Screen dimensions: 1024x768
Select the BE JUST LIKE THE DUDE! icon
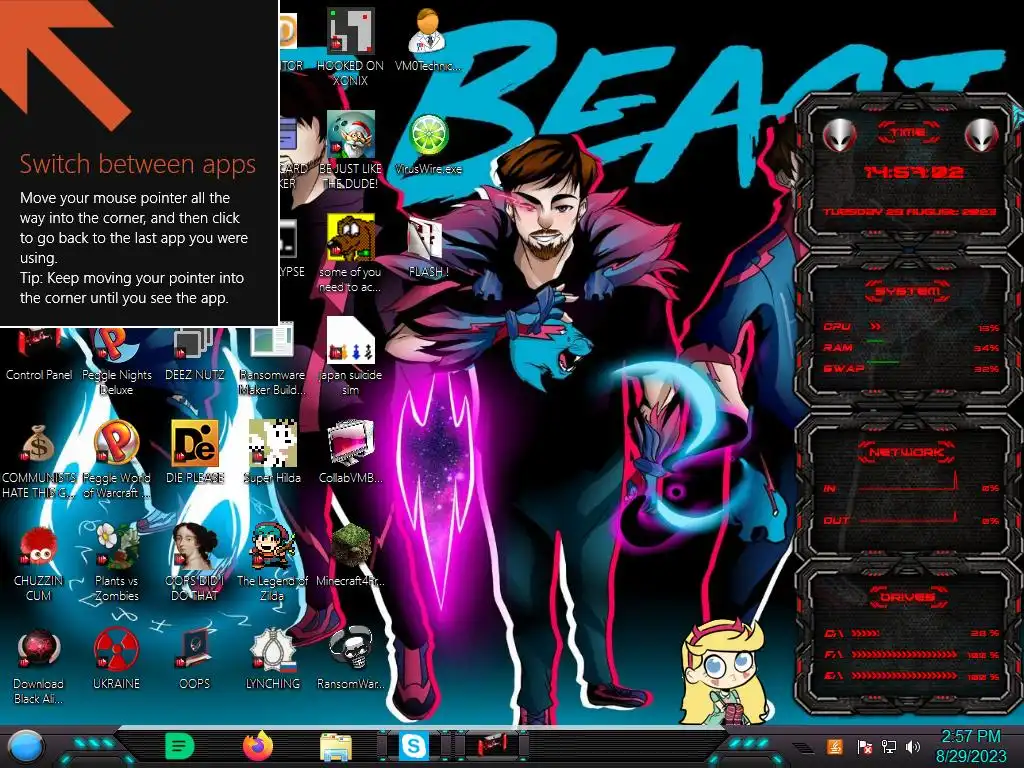(x=350, y=150)
